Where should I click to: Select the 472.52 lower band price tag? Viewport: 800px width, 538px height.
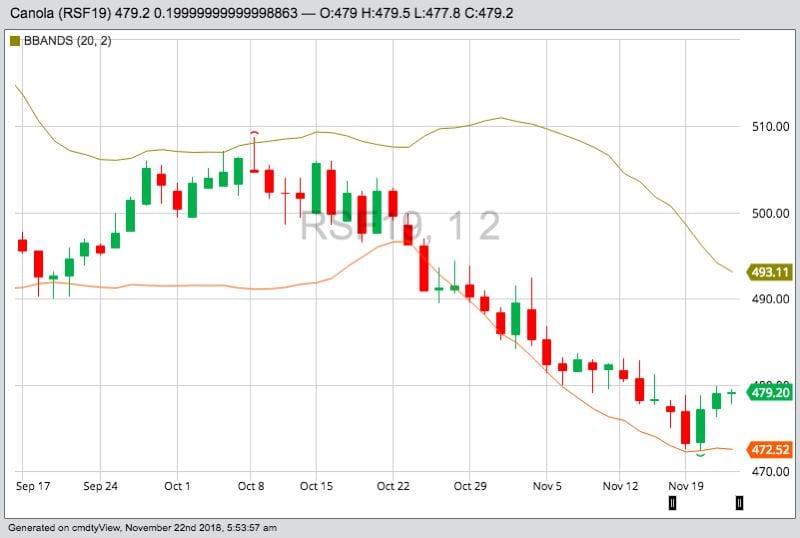tap(770, 450)
